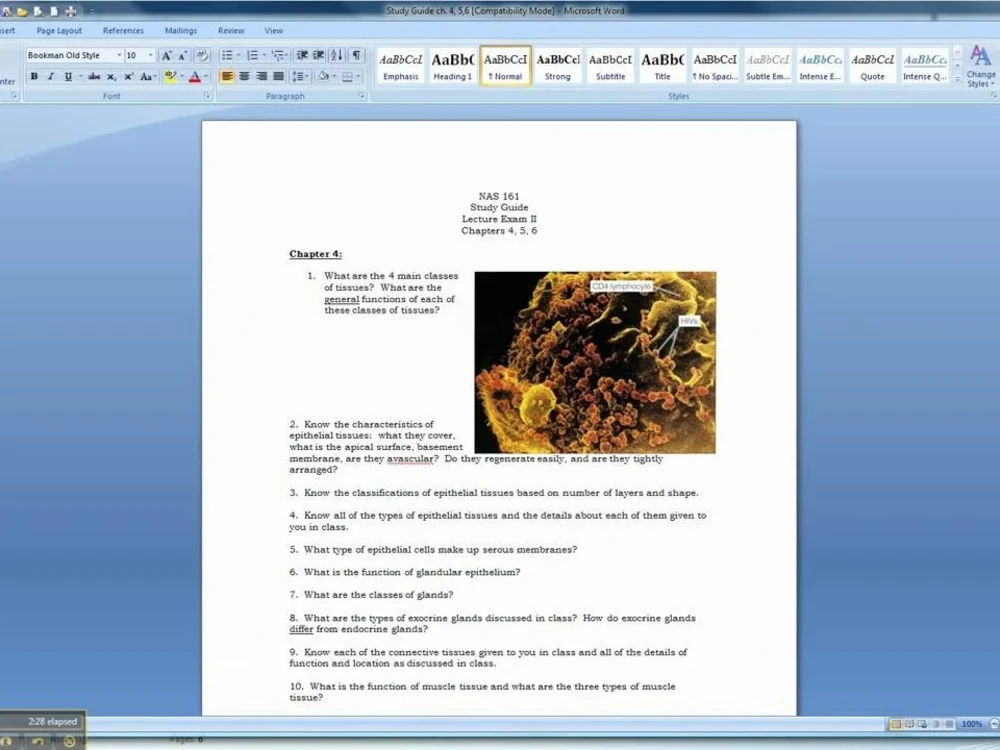Click Increase Indent icon

click(x=319, y=55)
